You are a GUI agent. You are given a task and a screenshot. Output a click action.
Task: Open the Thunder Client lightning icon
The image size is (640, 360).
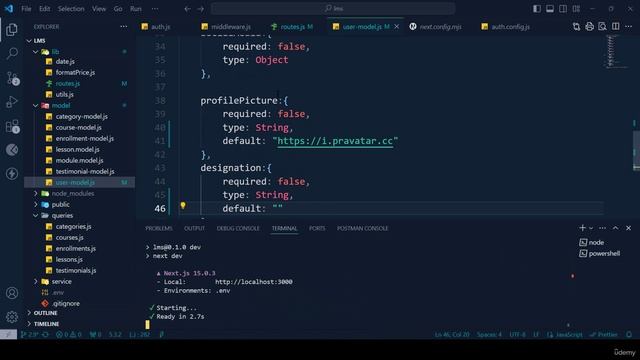[x=12, y=174]
